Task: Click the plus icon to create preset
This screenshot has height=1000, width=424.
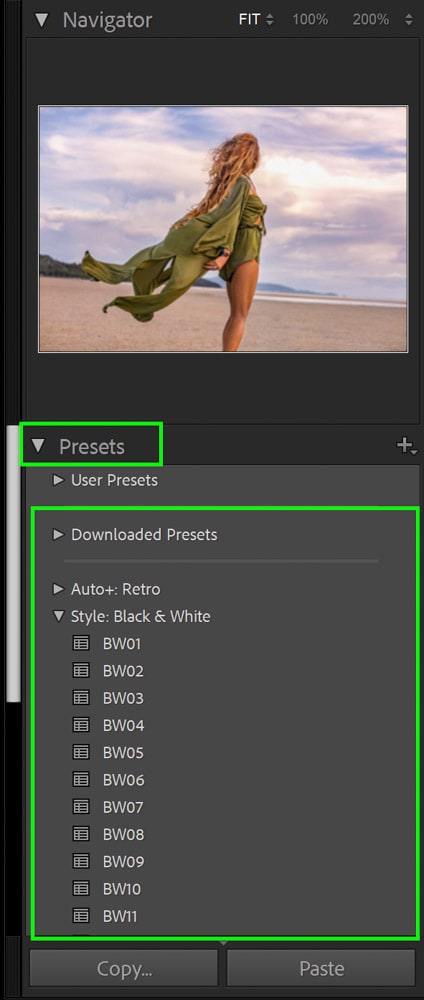Action: click(406, 446)
